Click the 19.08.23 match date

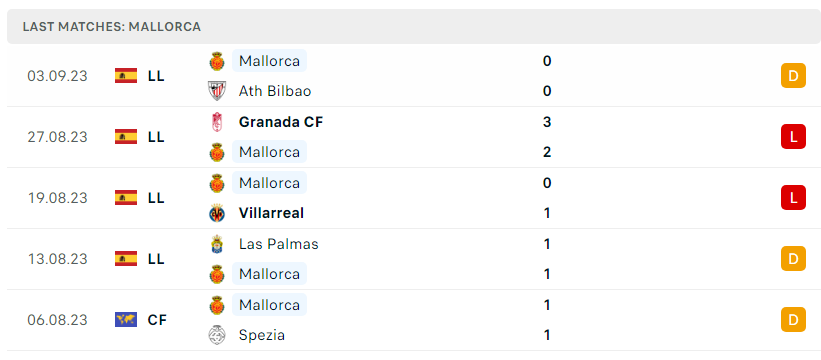(x=58, y=198)
